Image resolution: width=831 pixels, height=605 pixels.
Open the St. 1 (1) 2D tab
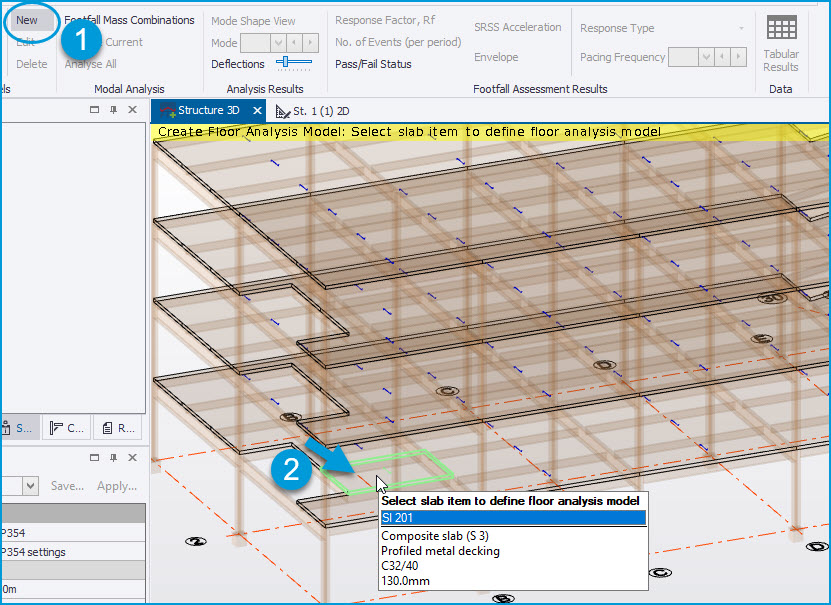(x=320, y=111)
